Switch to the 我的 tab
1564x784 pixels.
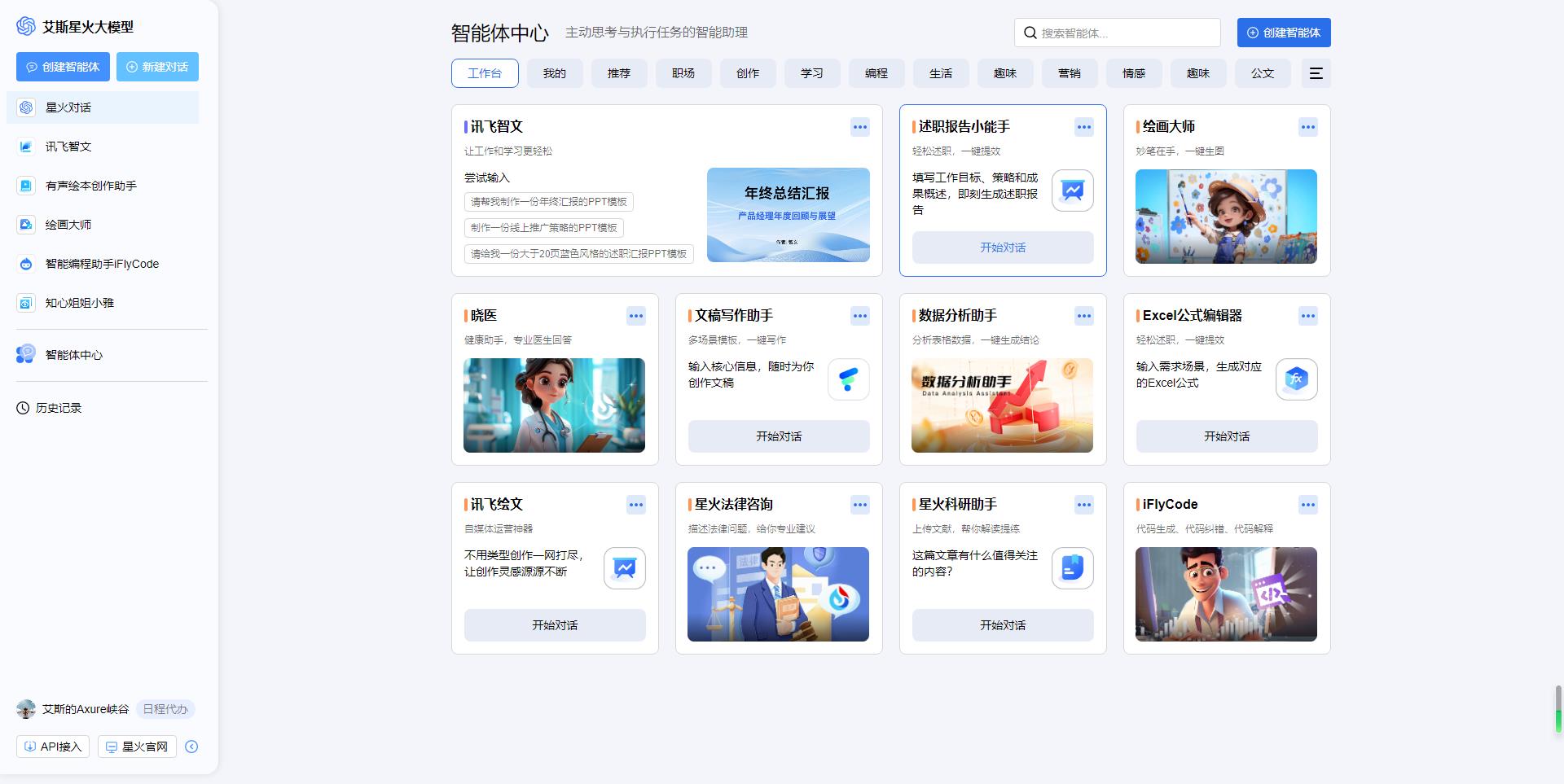click(555, 73)
